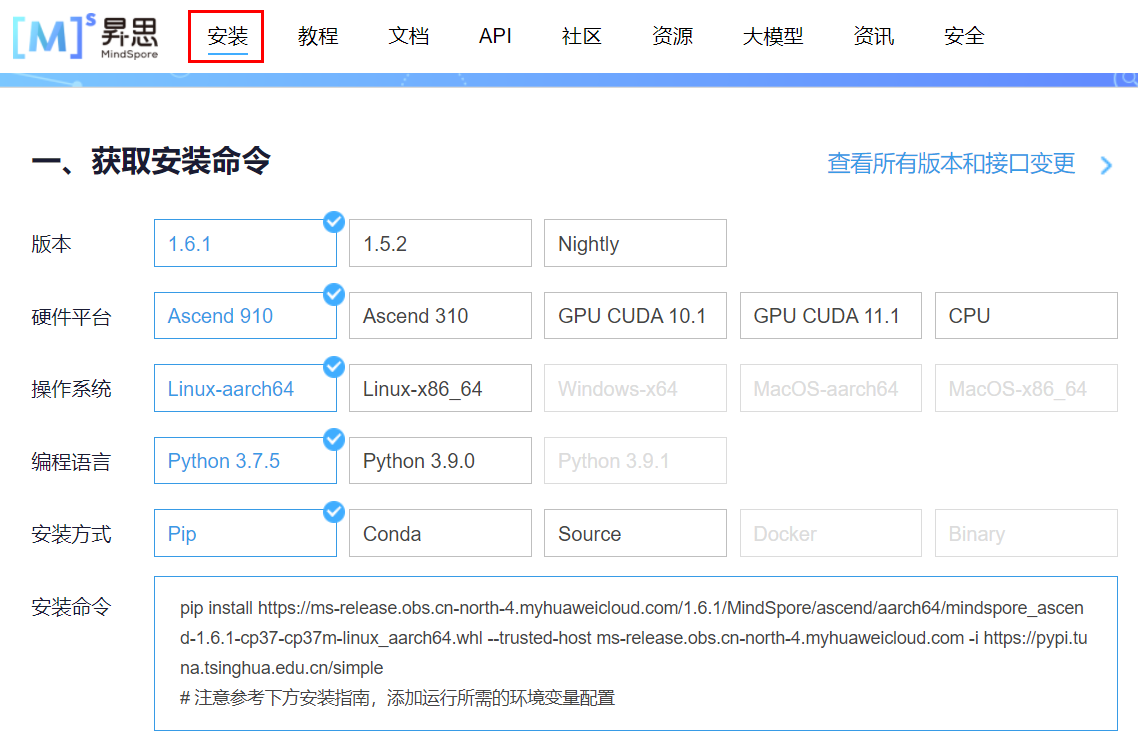Select GPU CUDA 10.1 platform
Viewport: 1138px width, 748px height.
635,315
